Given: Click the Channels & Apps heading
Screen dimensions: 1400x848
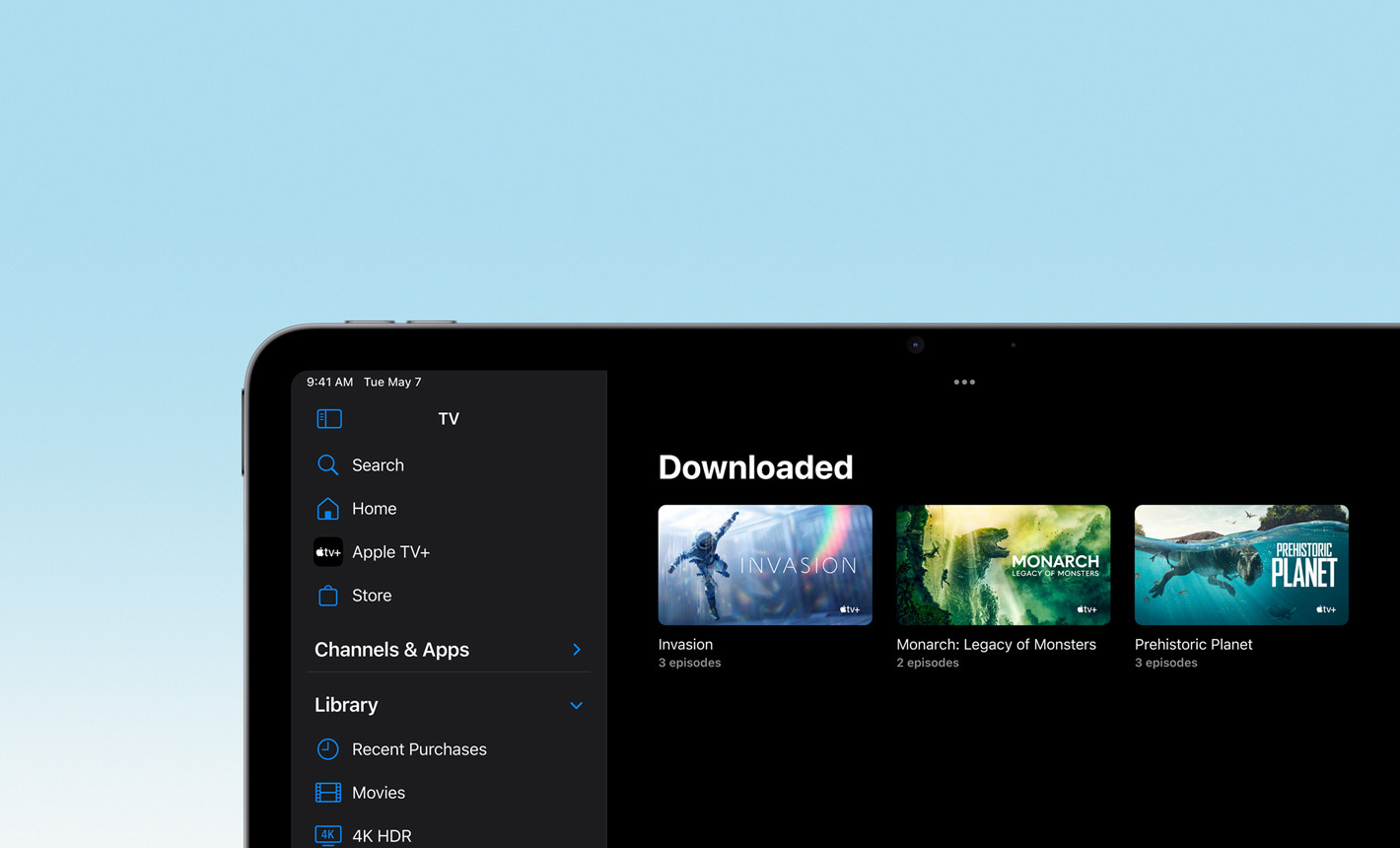Looking at the screenshot, I should [x=391, y=650].
